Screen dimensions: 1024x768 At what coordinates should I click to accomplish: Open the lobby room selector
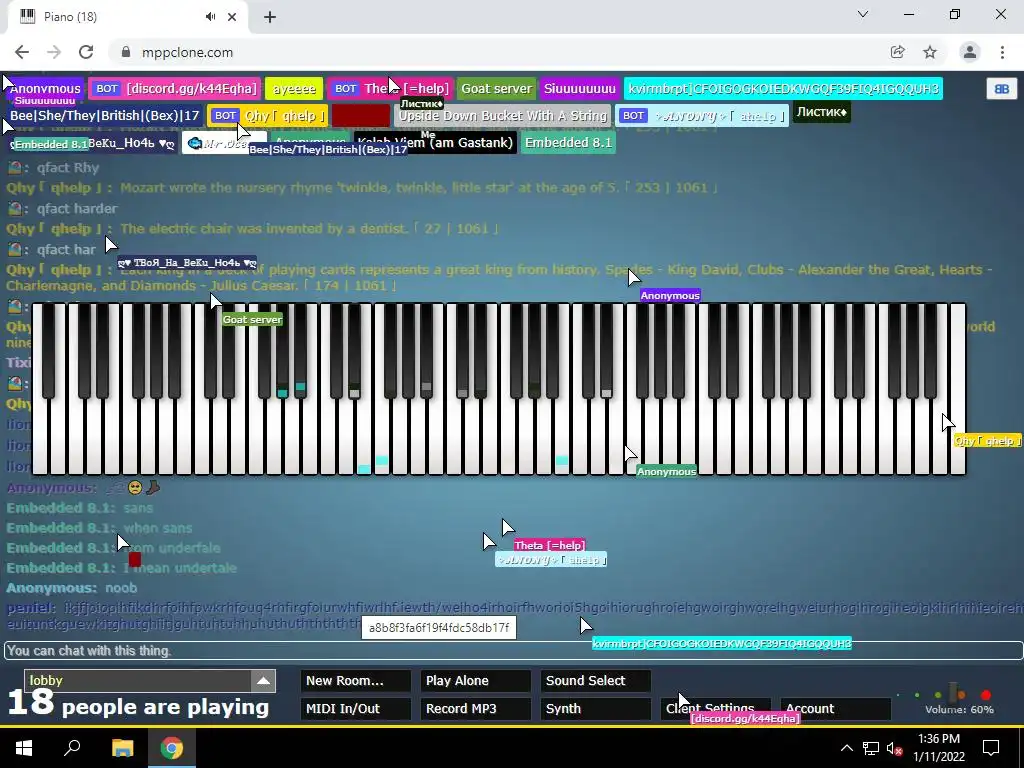click(150, 680)
